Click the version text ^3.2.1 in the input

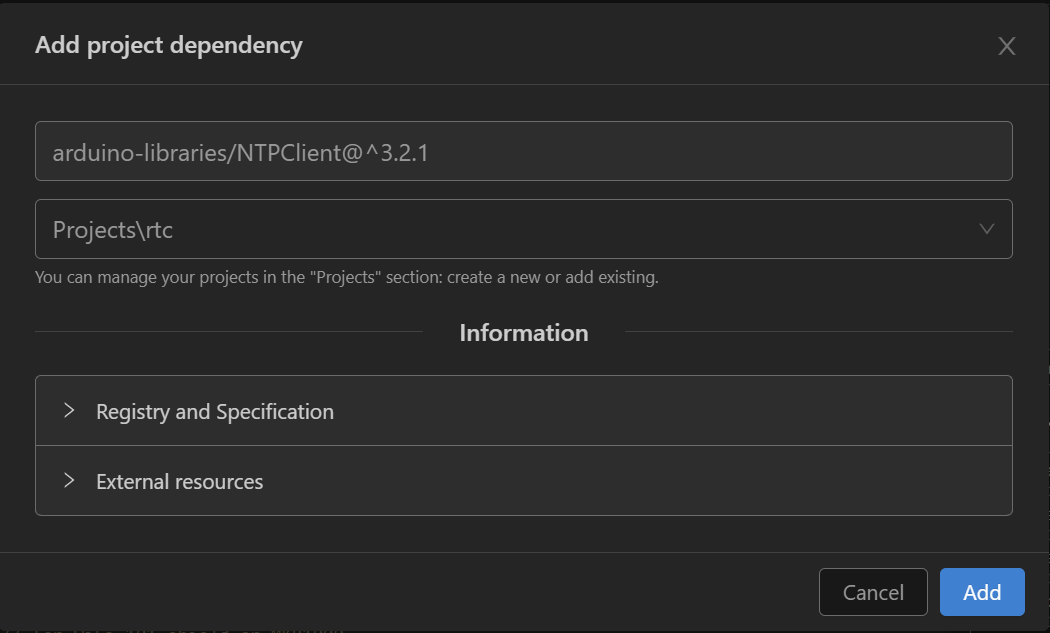click(396, 153)
